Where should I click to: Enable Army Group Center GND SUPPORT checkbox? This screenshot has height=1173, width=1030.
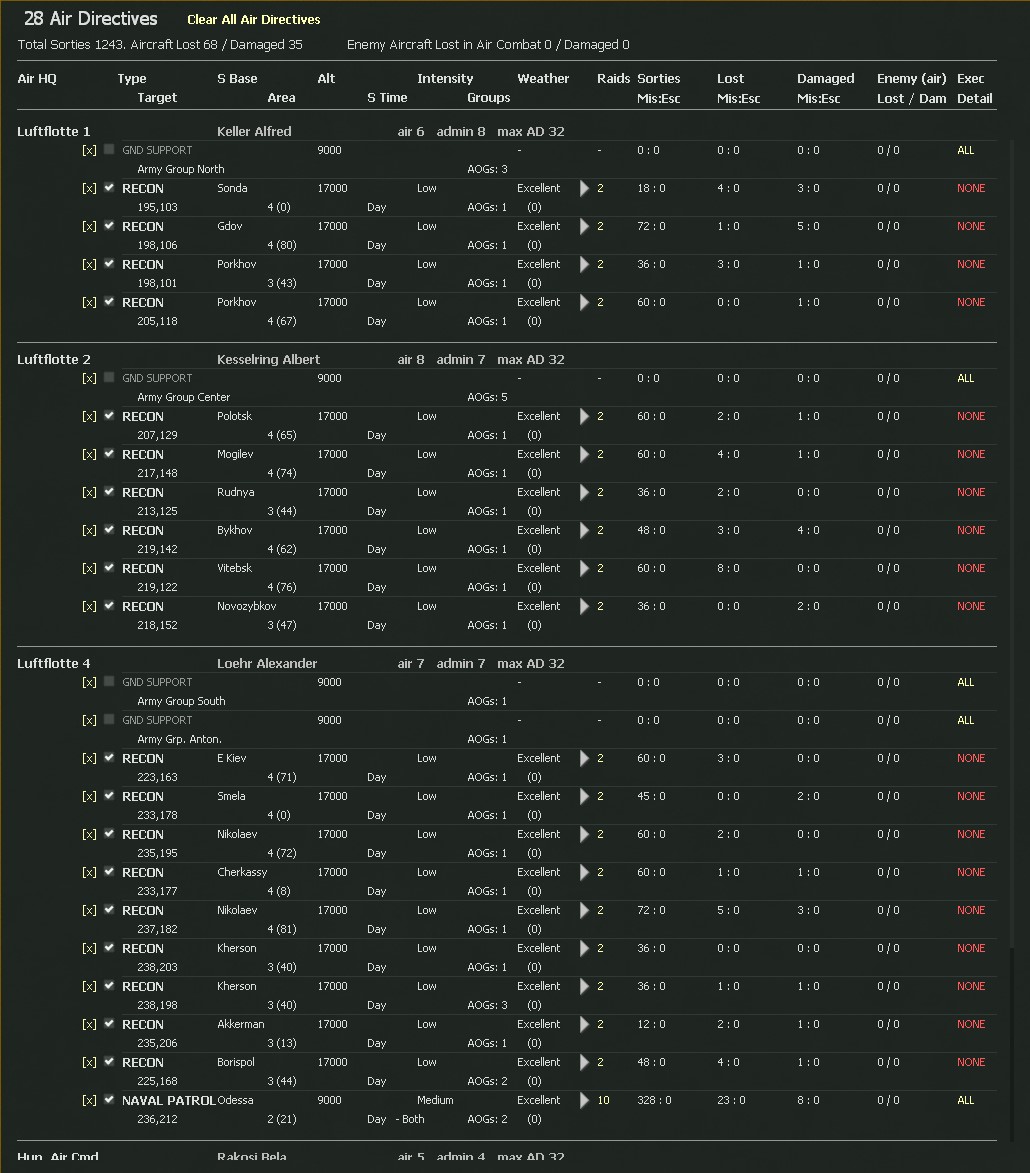point(109,377)
